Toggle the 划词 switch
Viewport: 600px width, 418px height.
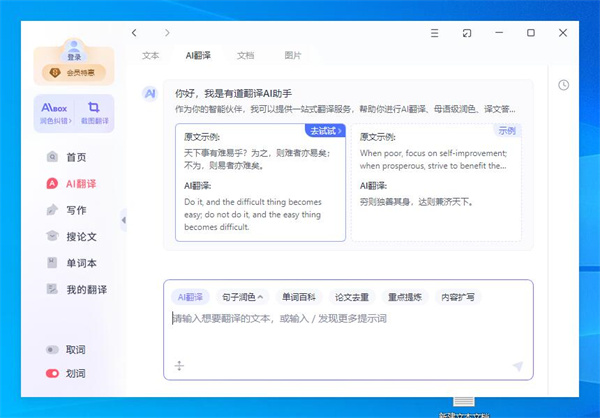click(x=52, y=373)
